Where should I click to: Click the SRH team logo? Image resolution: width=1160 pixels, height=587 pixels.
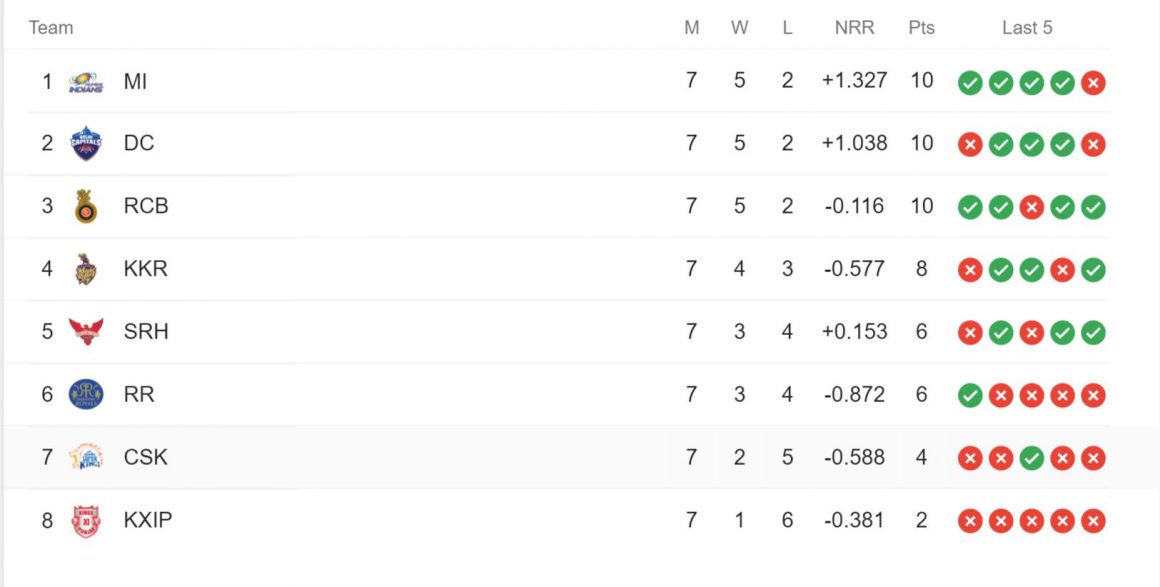click(x=86, y=332)
